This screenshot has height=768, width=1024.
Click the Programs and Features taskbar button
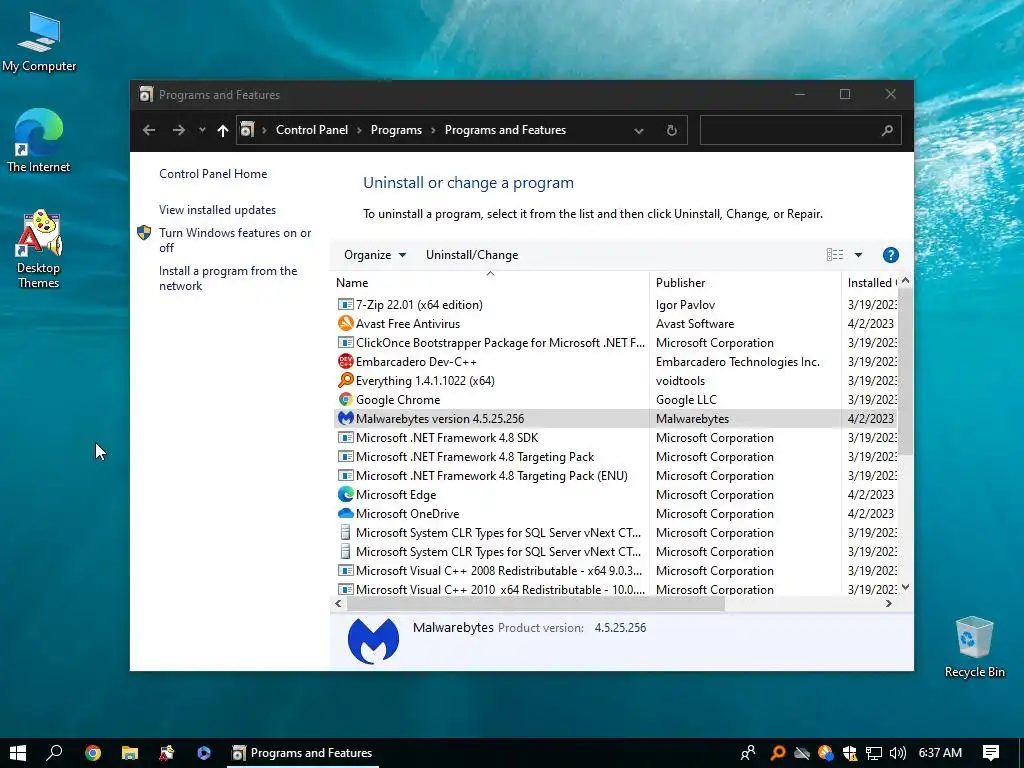303,753
